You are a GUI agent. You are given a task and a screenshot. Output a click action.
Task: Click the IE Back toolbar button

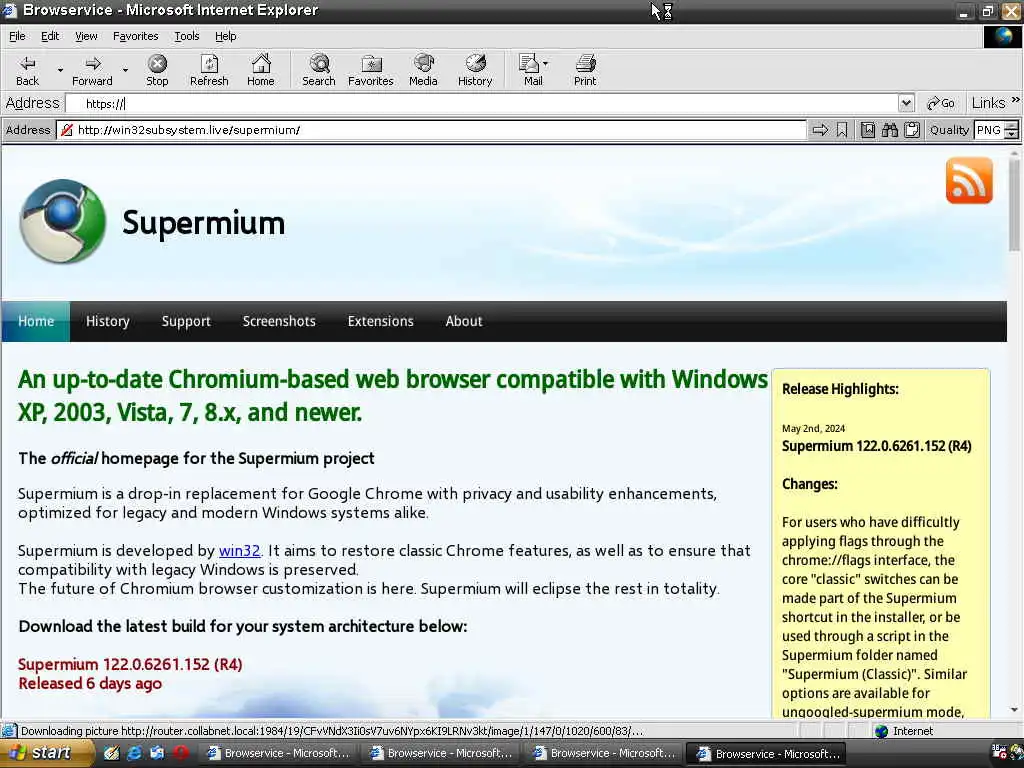[x=27, y=70]
